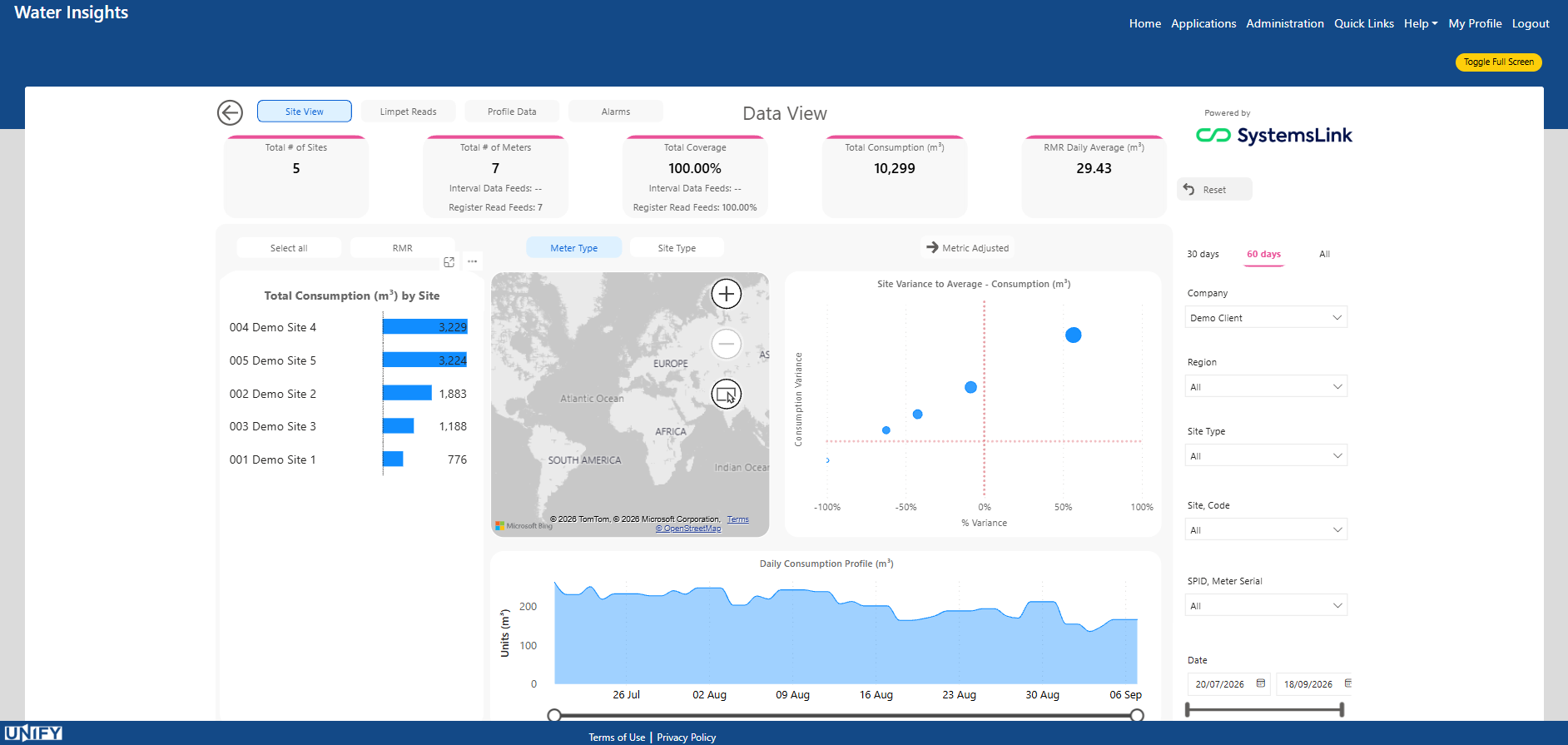Expand the Region dropdown

(1266, 387)
